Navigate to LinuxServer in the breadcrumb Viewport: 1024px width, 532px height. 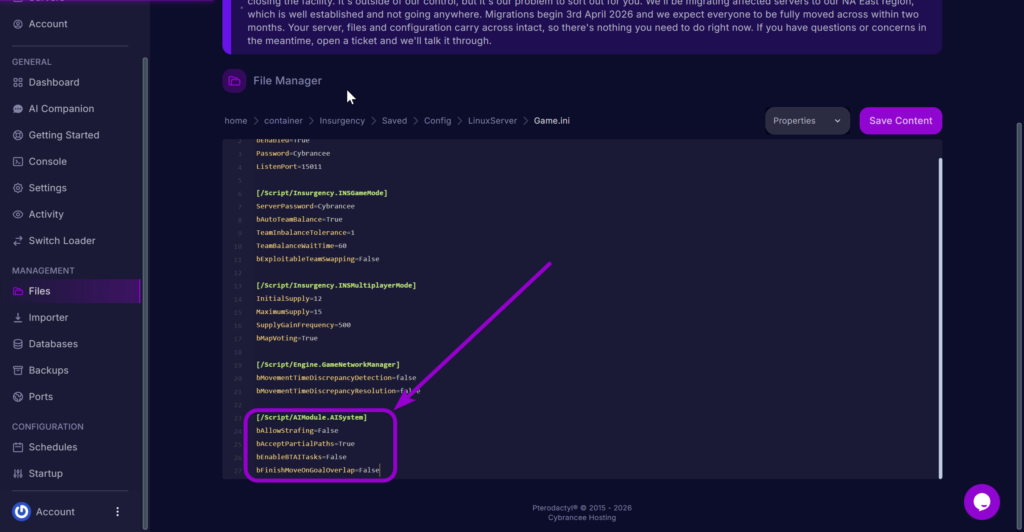(x=492, y=121)
